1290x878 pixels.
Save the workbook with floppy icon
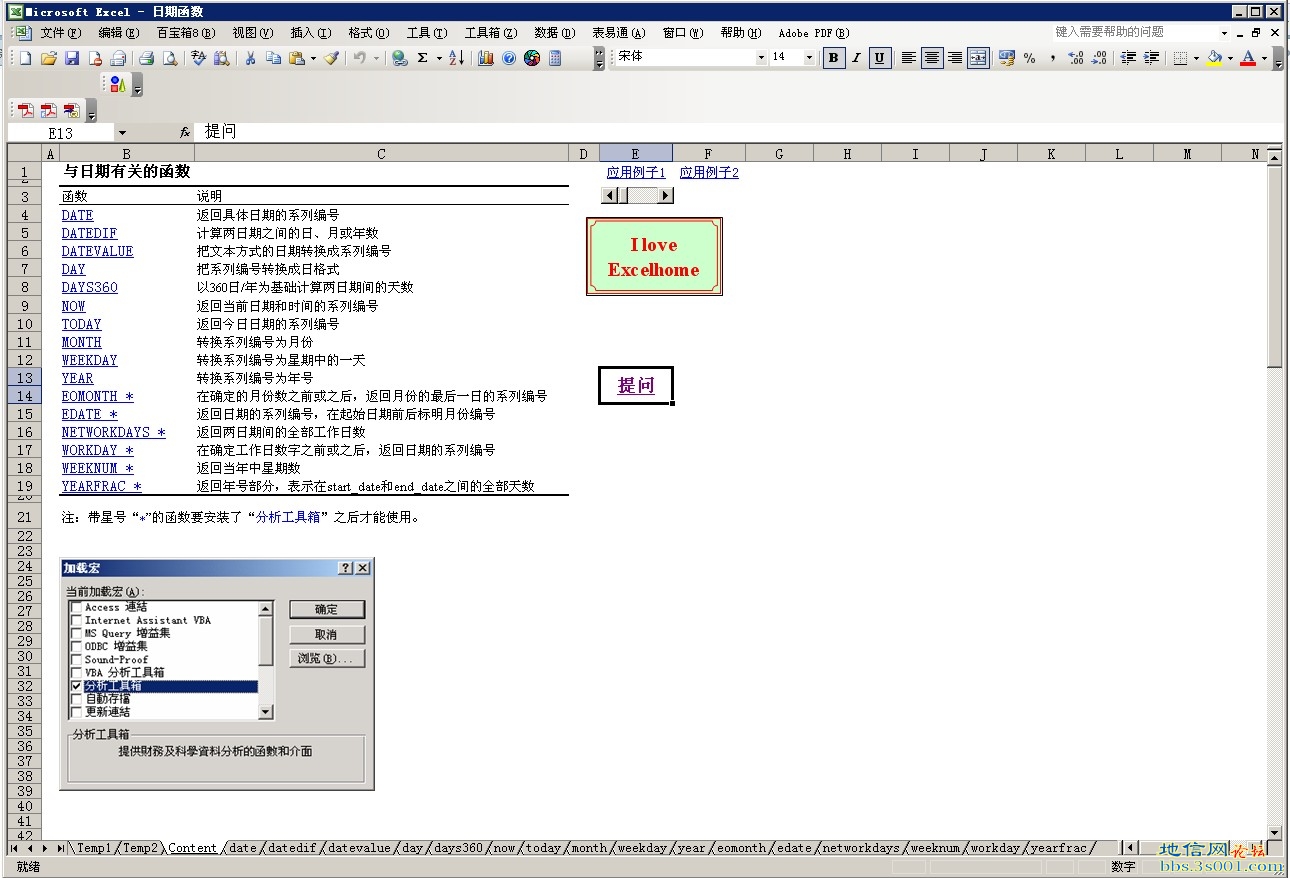[72, 58]
